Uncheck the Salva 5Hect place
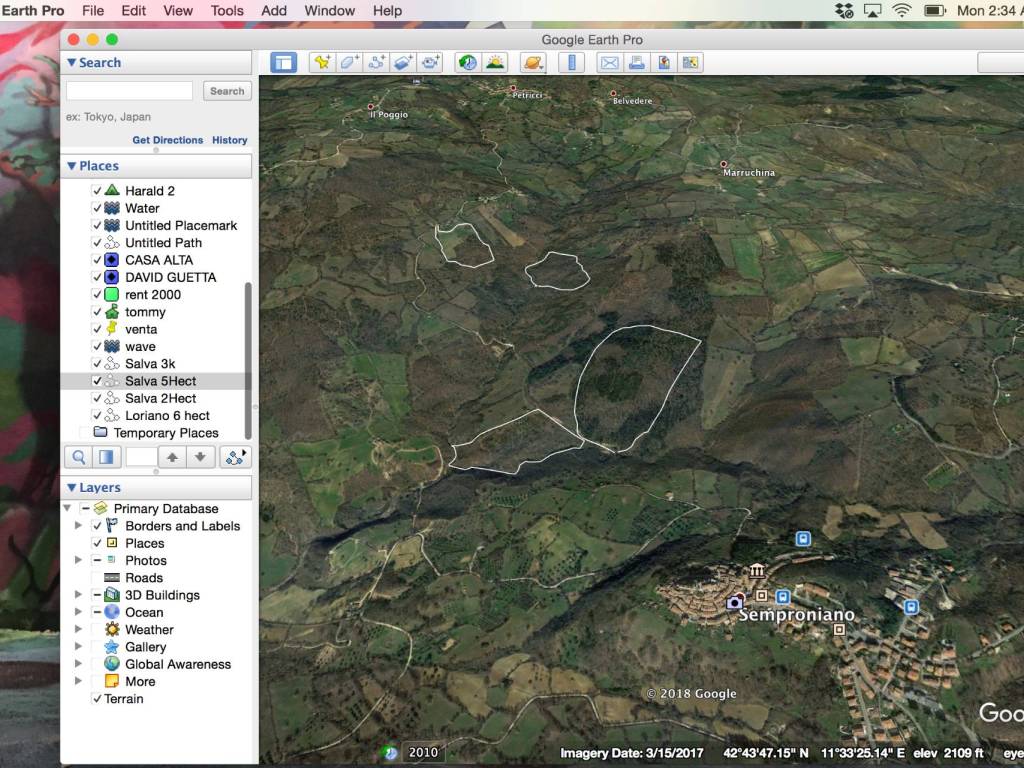 tap(97, 381)
